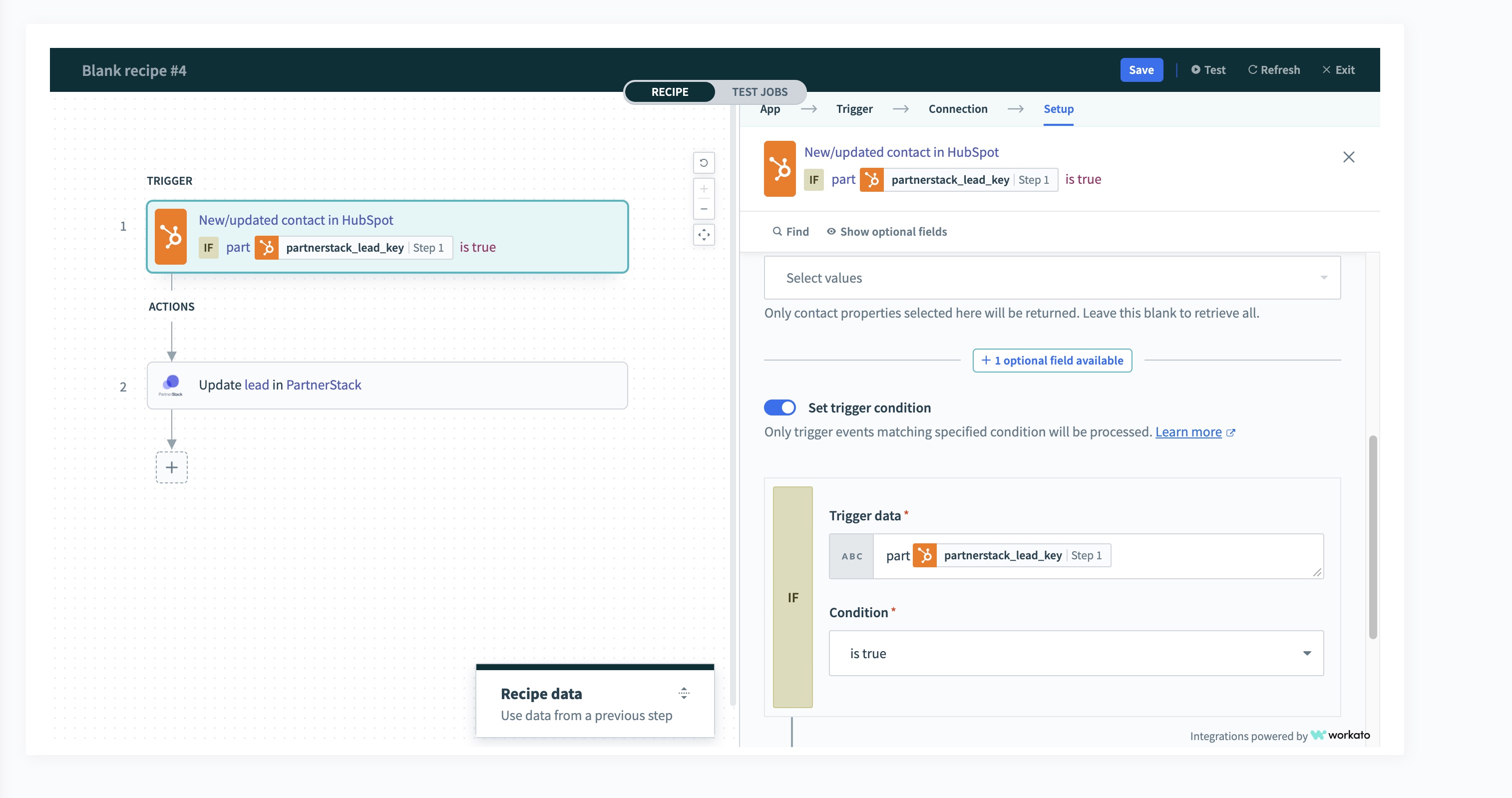Click Find search in setup panel
The height and width of the screenshot is (798, 1512).
coord(790,231)
